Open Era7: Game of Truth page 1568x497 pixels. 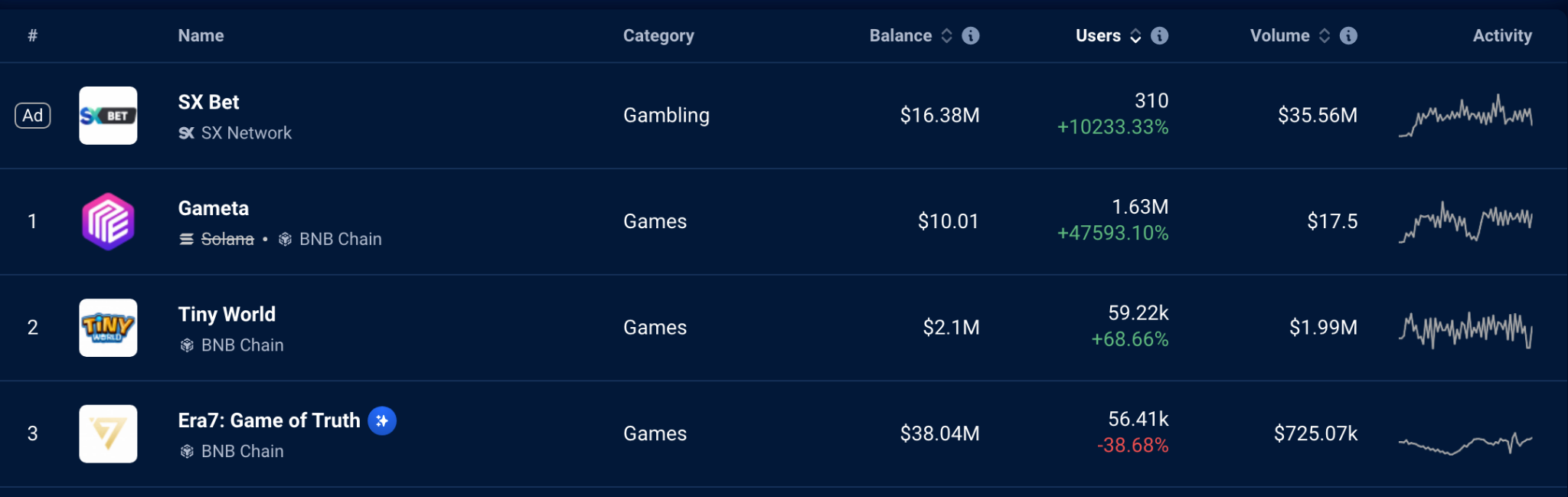click(269, 420)
